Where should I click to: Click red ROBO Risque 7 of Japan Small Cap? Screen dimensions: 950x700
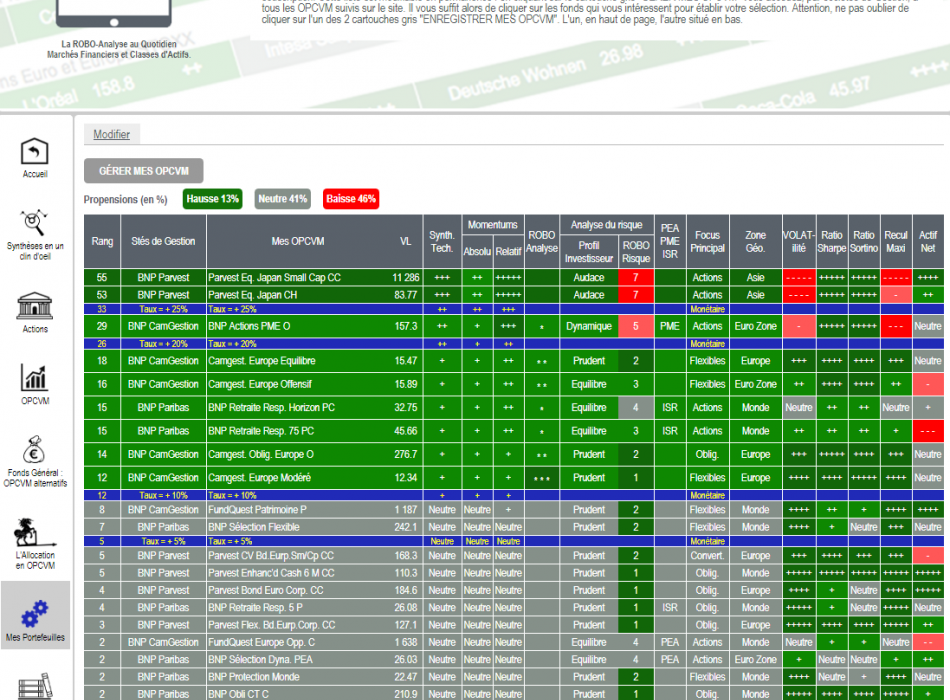point(636,278)
